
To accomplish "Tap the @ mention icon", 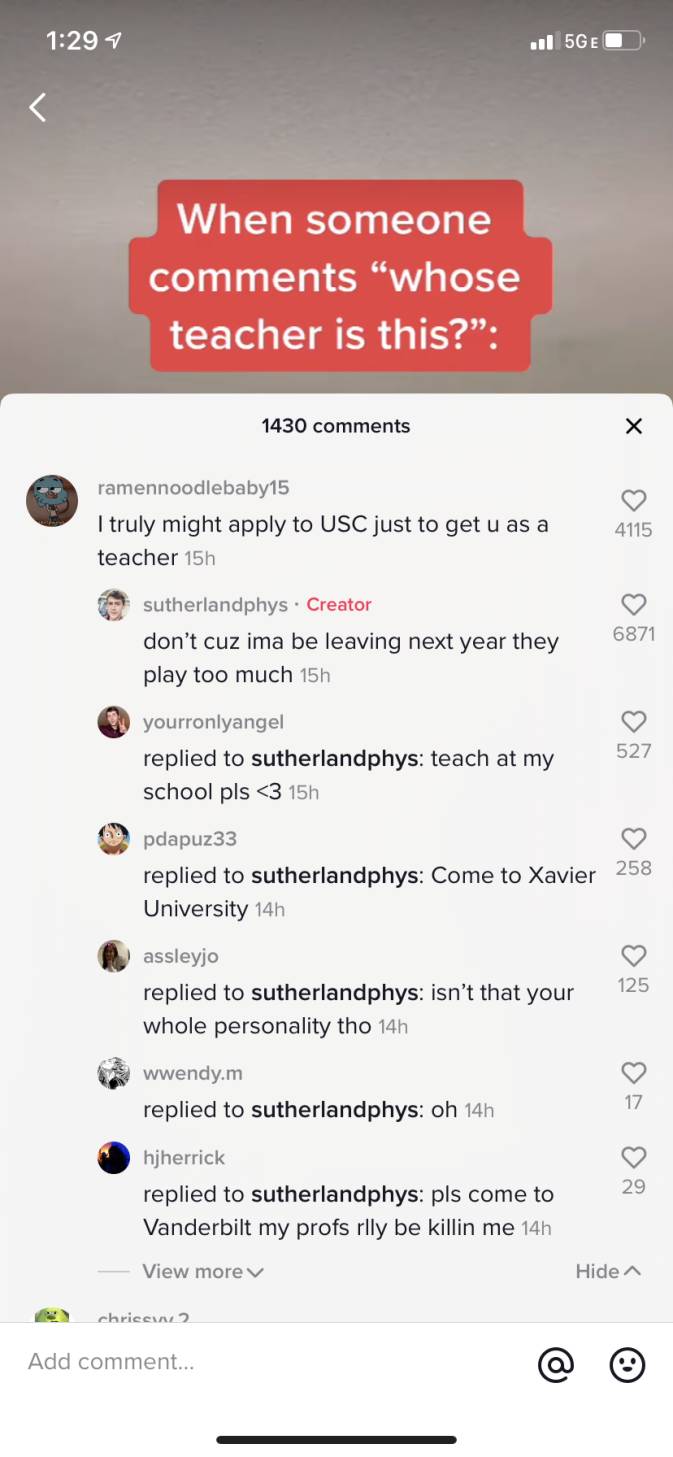I will [x=555, y=1364].
